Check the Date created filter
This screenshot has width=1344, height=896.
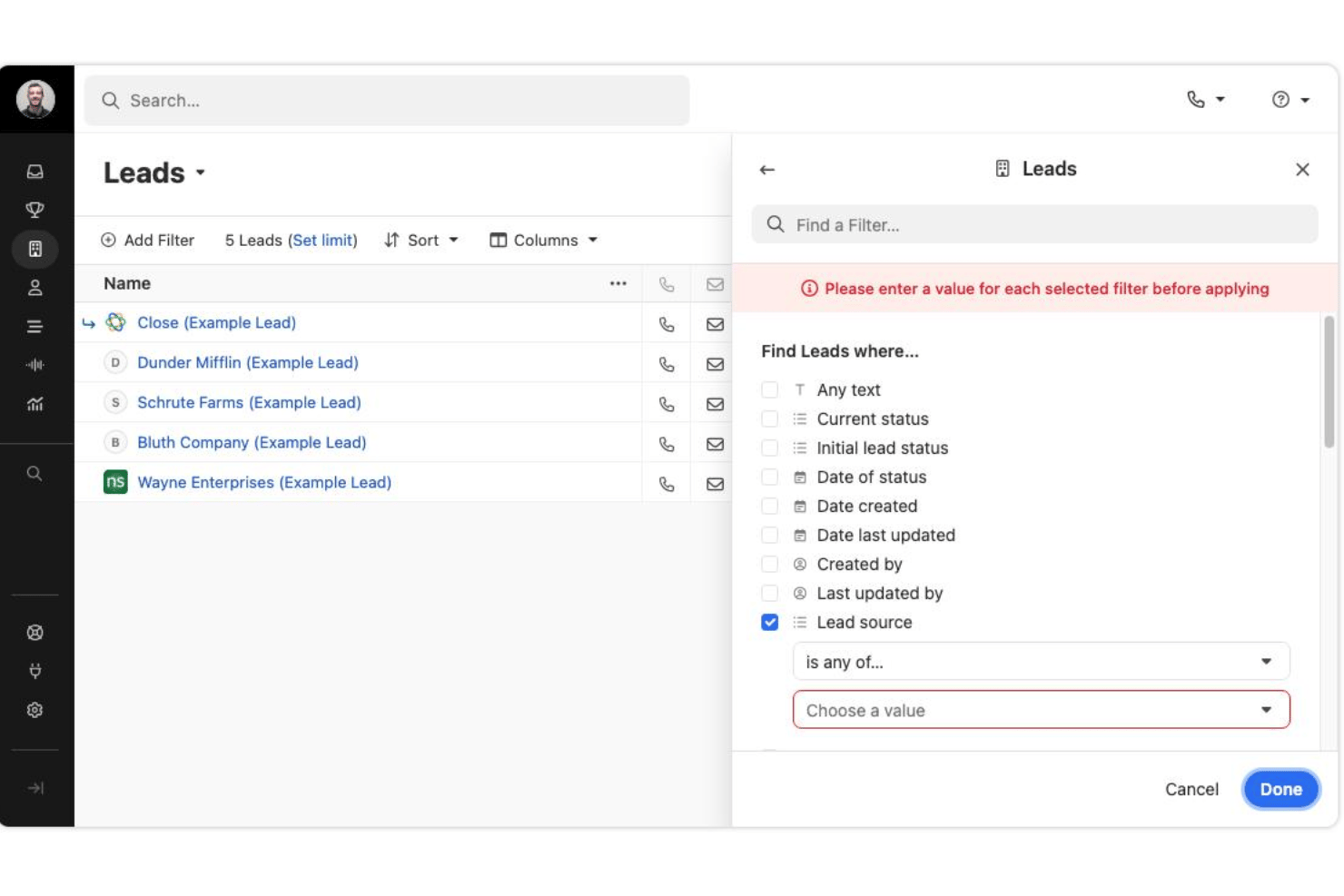click(770, 506)
